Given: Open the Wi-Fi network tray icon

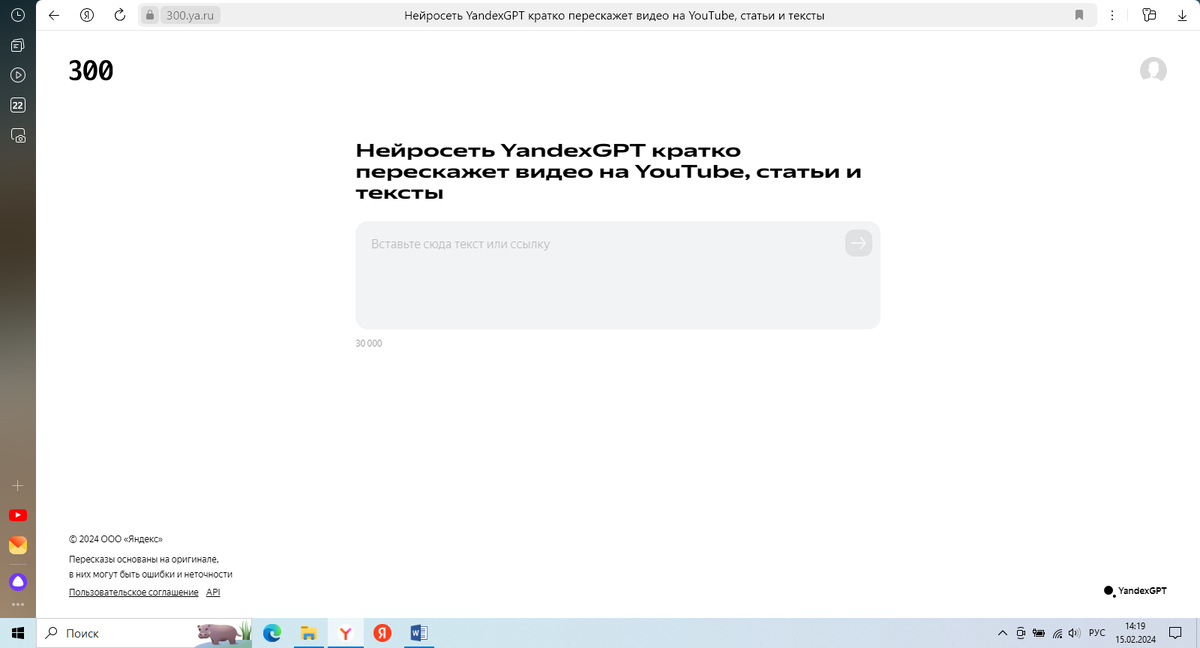Looking at the screenshot, I should 1057,633.
